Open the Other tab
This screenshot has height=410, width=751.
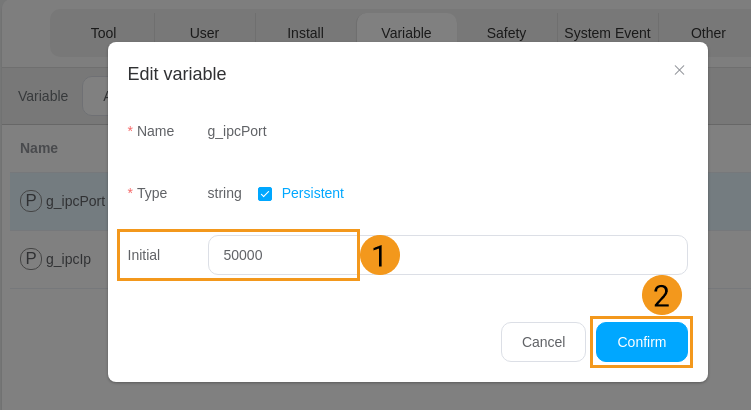click(707, 33)
